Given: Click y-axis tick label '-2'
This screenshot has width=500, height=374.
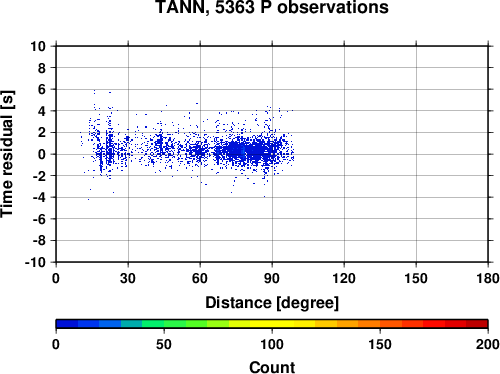Looking at the screenshot, I should click(39, 176).
